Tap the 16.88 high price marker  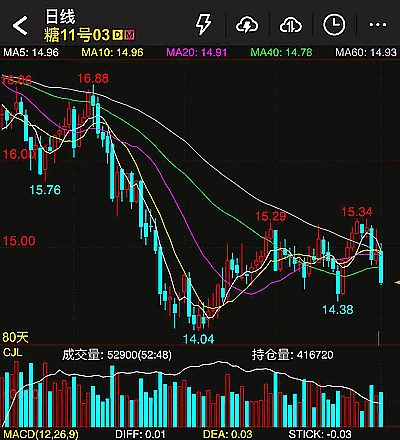coord(93,79)
